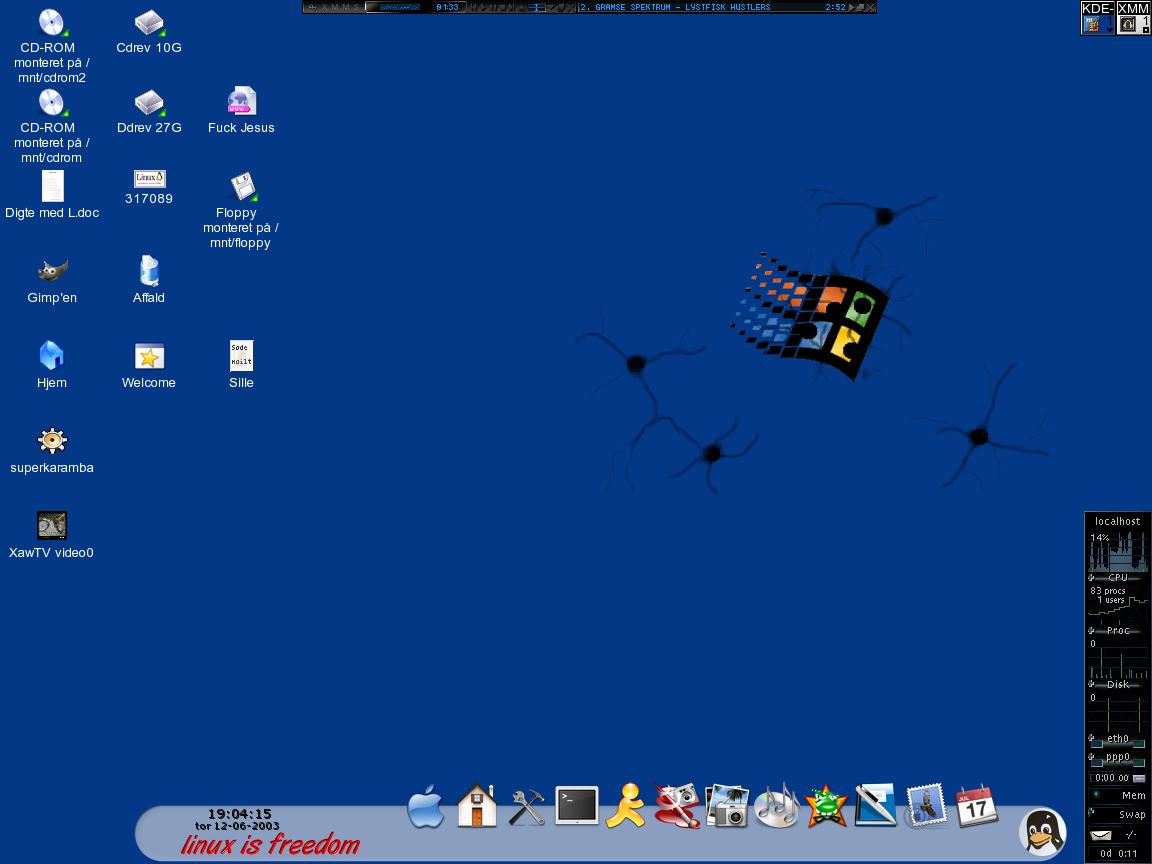Click the KDE pager button
Screen dimensions: 1152x864
pyautogui.click(x=1098, y=18)
